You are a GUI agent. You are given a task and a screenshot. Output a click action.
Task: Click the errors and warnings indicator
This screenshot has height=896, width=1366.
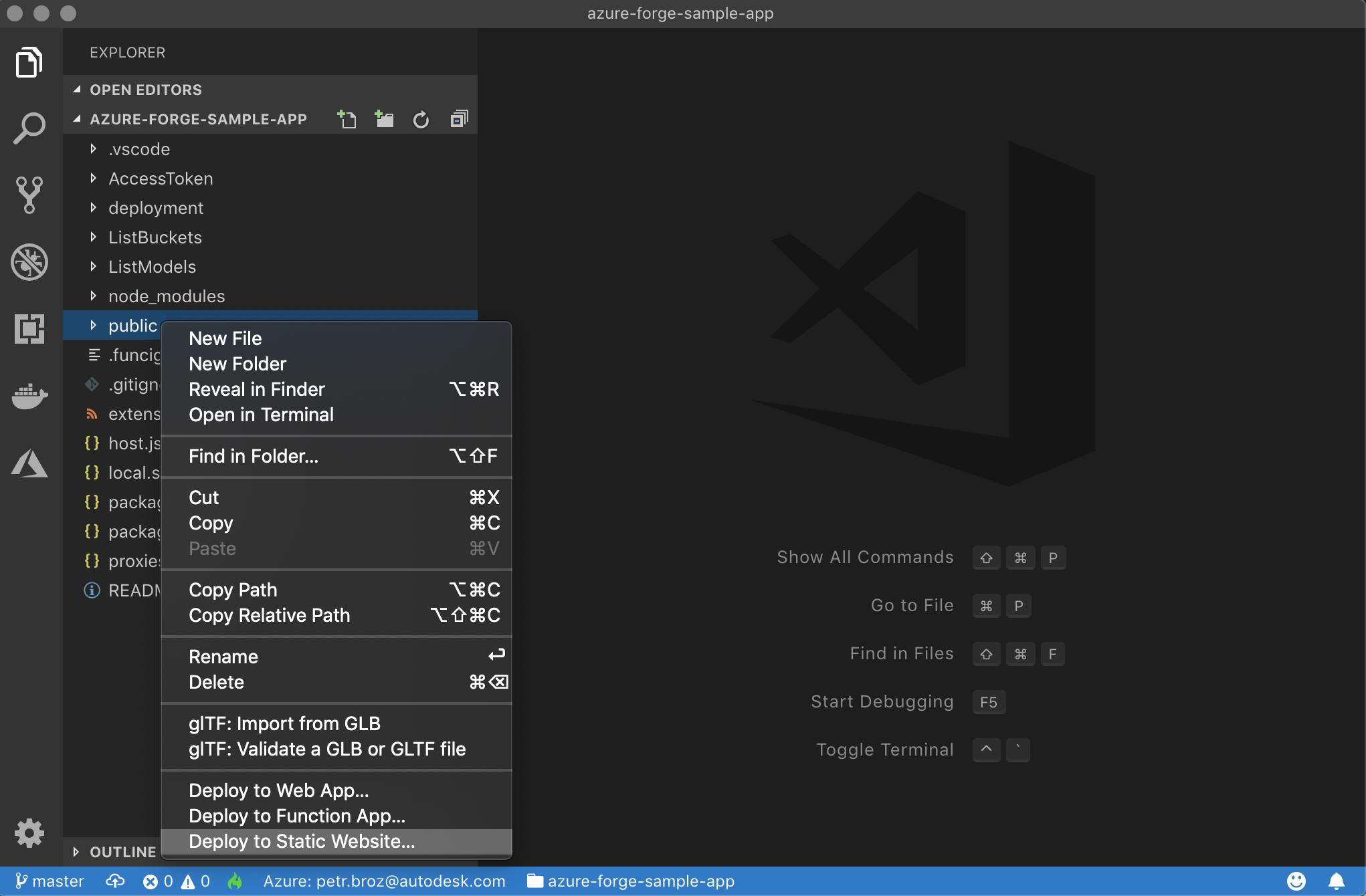click(177, 881)
